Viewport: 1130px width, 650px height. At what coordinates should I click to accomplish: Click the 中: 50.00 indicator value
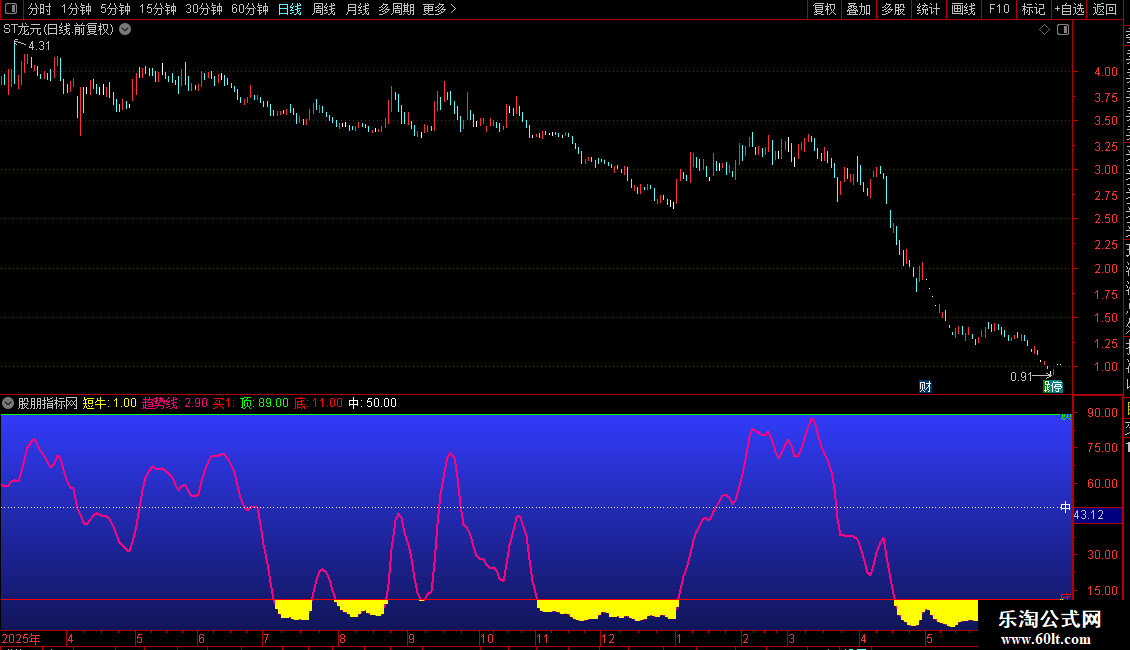pos(373,403)
